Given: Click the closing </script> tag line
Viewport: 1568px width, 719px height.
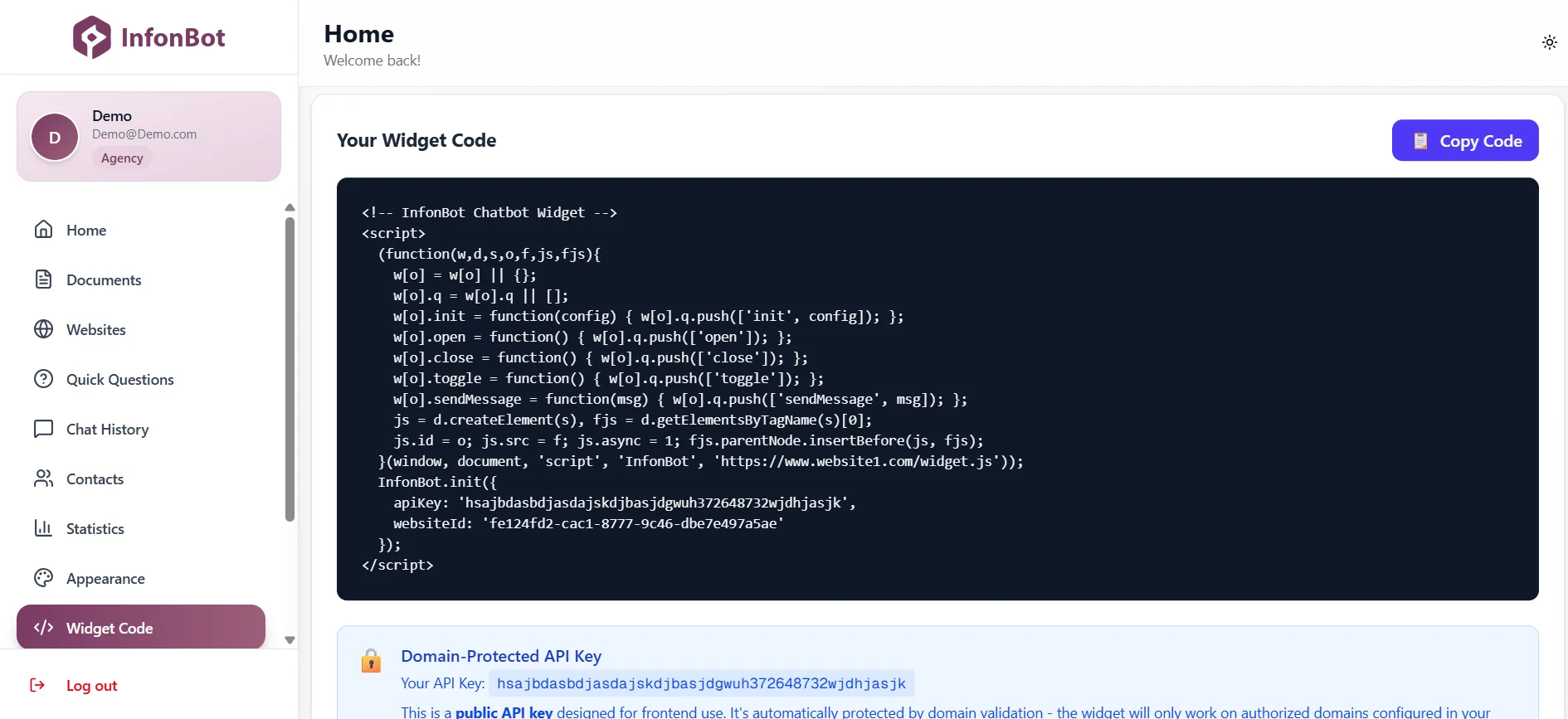Looking at the screenshot, I should (397, 565).
